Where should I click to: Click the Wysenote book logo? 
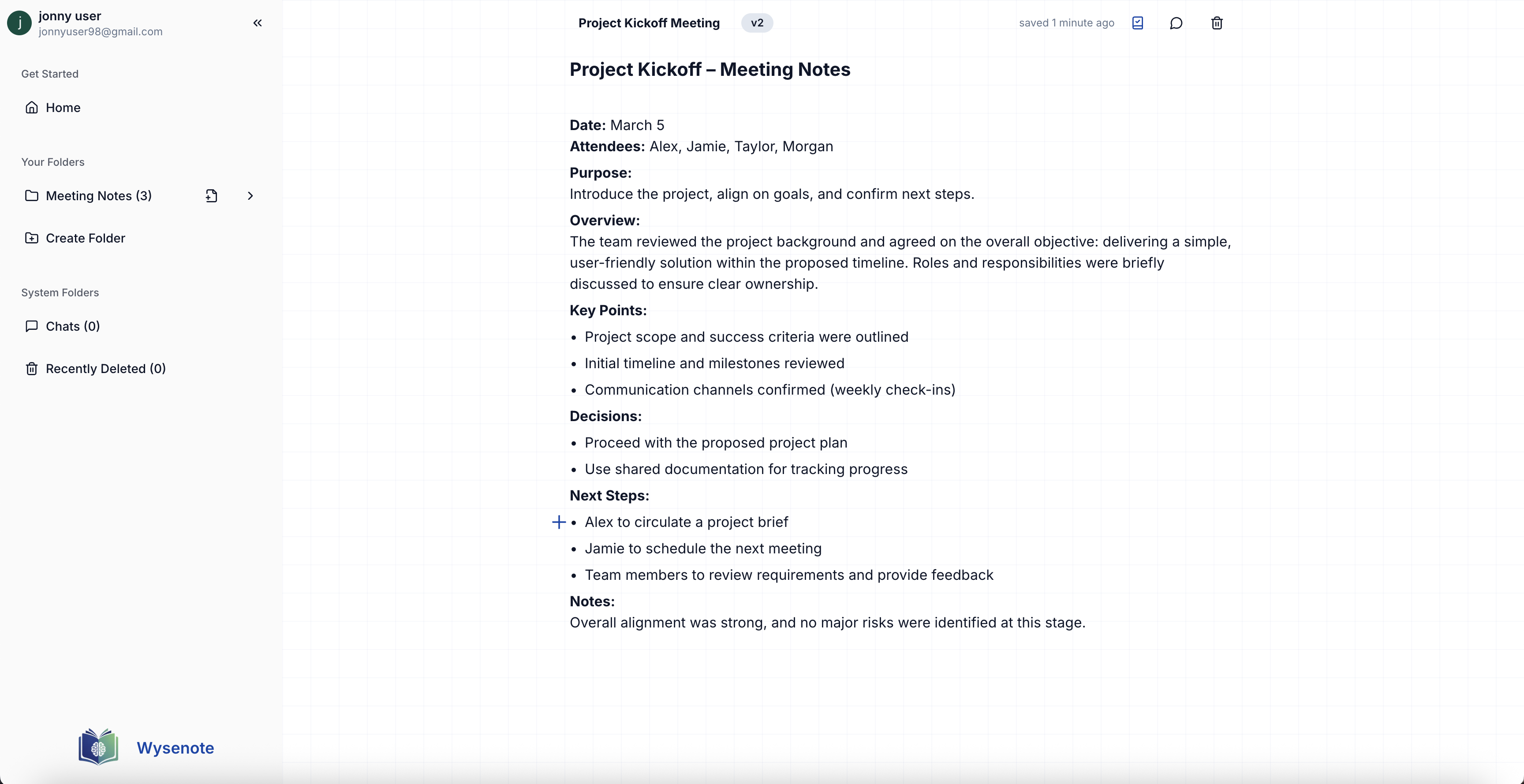tap(98, 747)
